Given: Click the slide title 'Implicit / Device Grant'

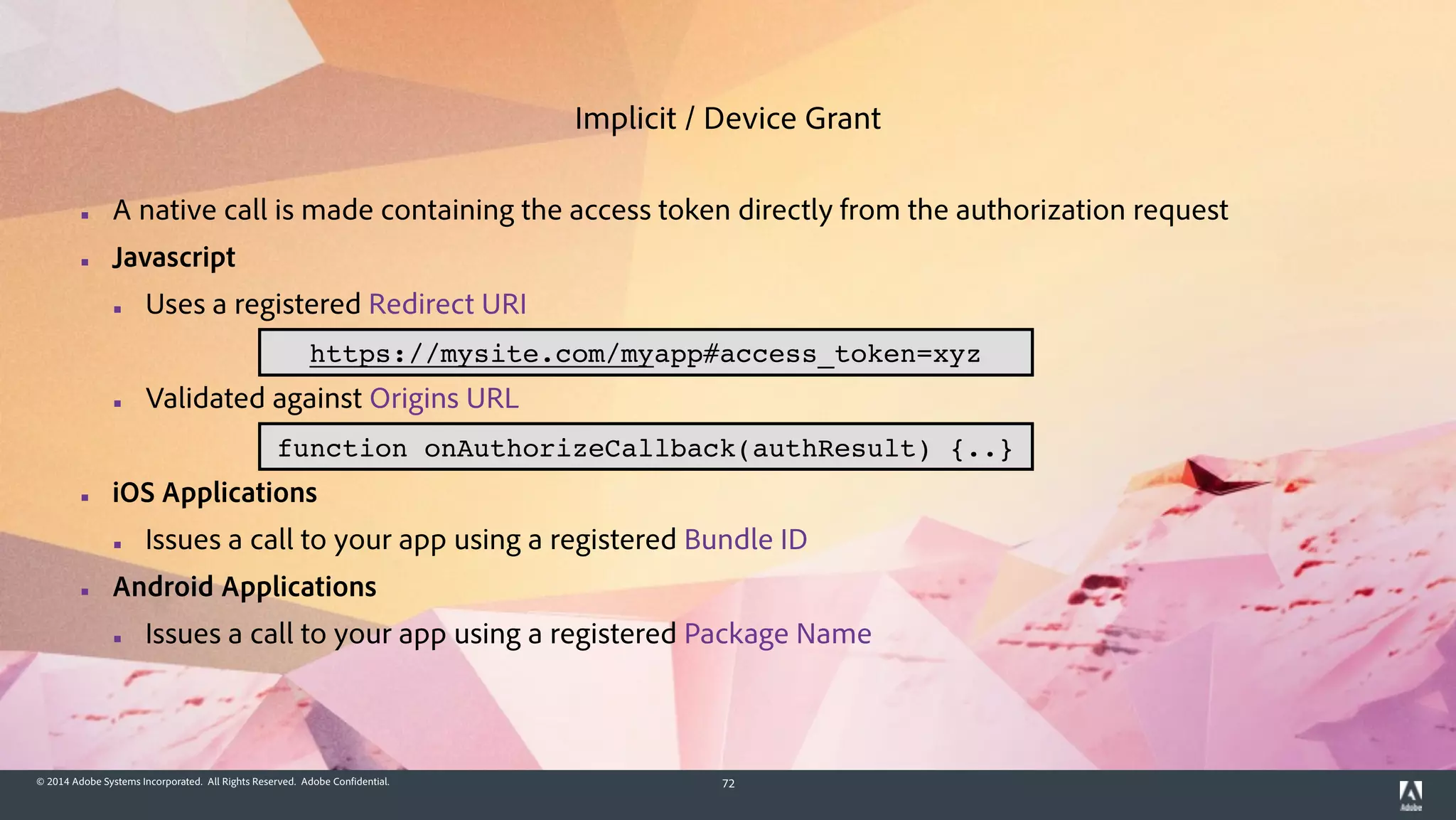Looking at the screenshot, I should tap(727, 118).
